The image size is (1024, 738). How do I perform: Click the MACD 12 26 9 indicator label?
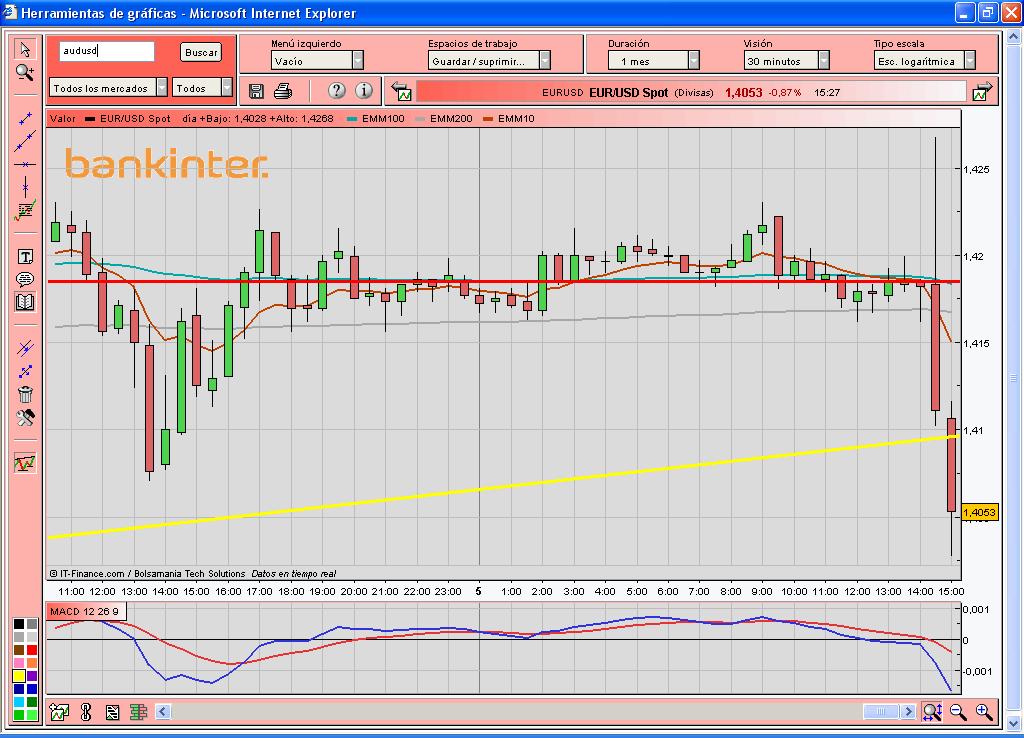(85, 611)
